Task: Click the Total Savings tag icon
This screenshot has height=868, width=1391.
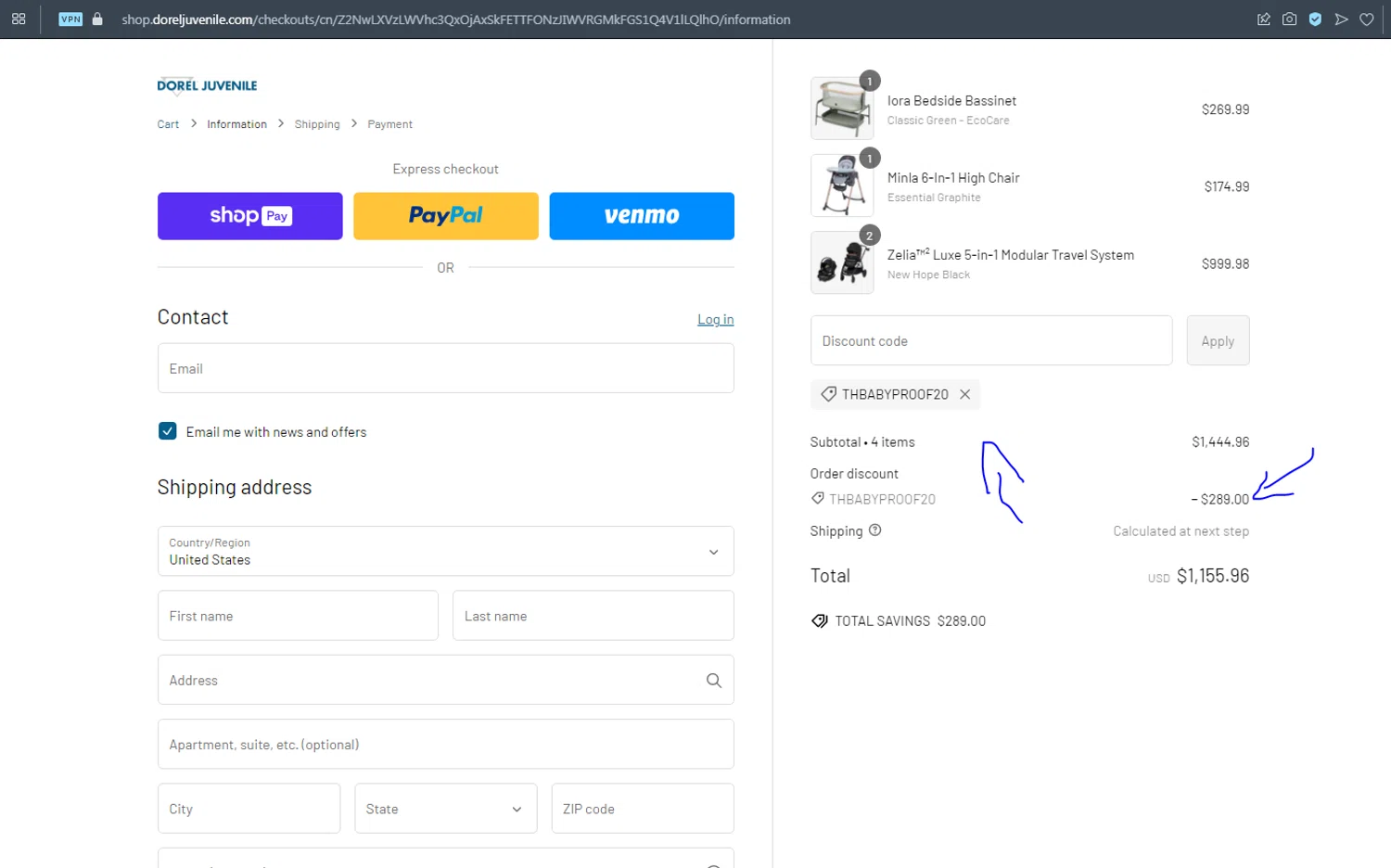Action: [820, 621]
